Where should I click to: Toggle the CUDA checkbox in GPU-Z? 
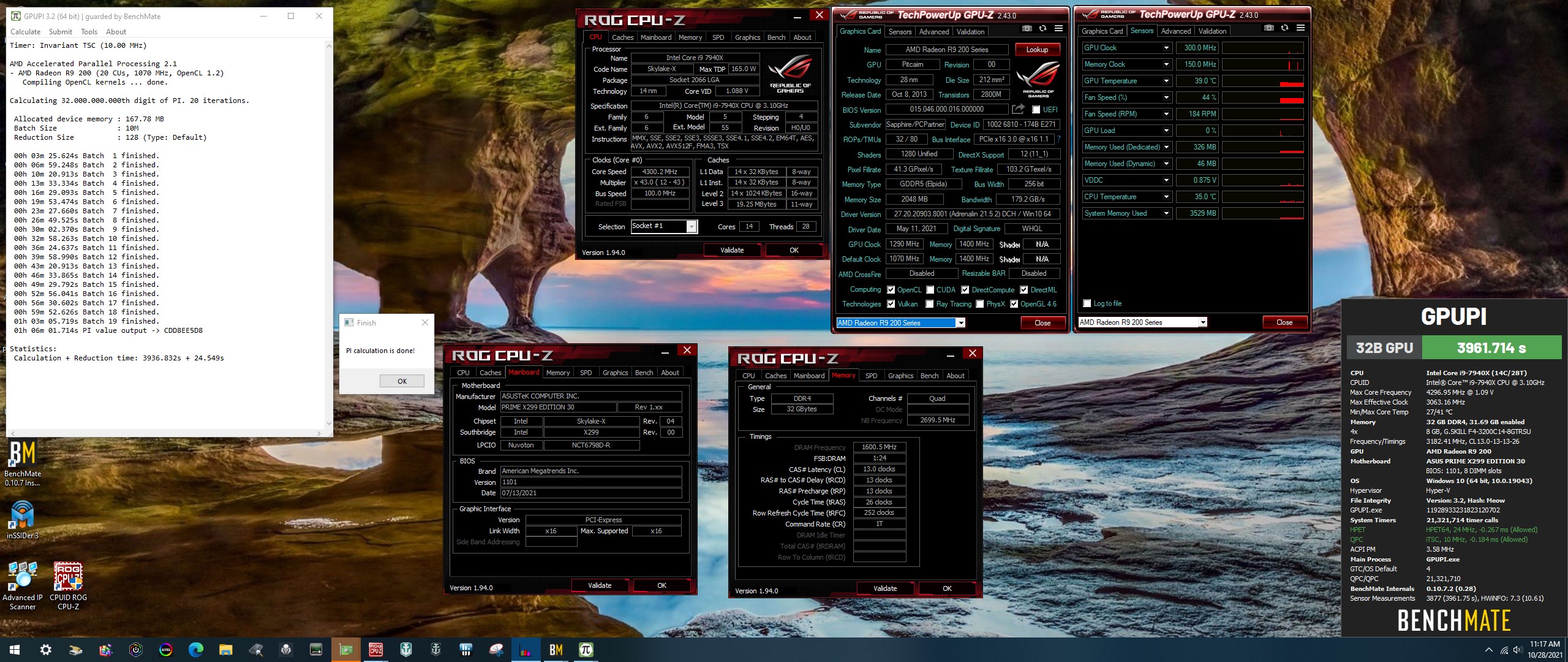[930, 290]
